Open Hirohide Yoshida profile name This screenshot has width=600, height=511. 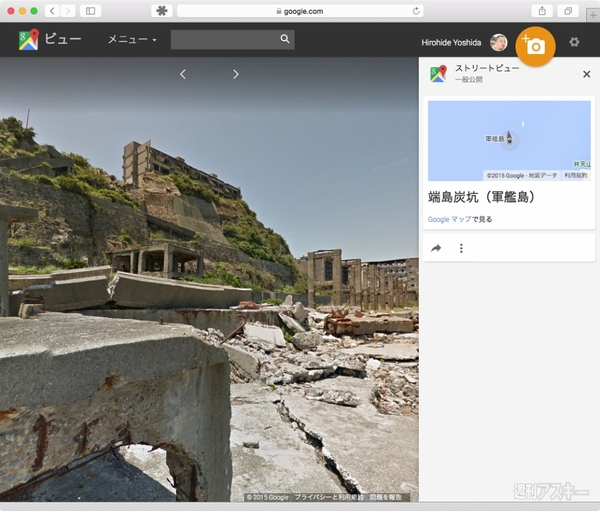pyautogui.click(x=451, y=42)
